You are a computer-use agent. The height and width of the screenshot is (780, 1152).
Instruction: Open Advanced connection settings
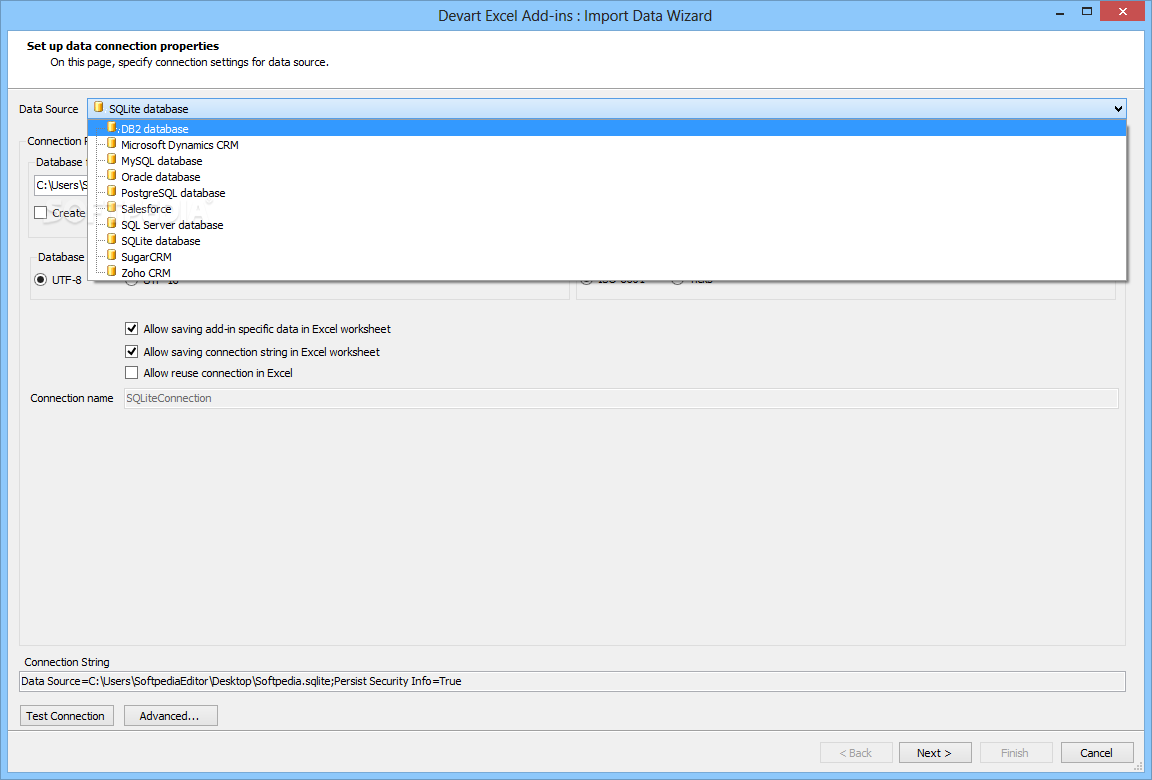[x=170, y=716]
